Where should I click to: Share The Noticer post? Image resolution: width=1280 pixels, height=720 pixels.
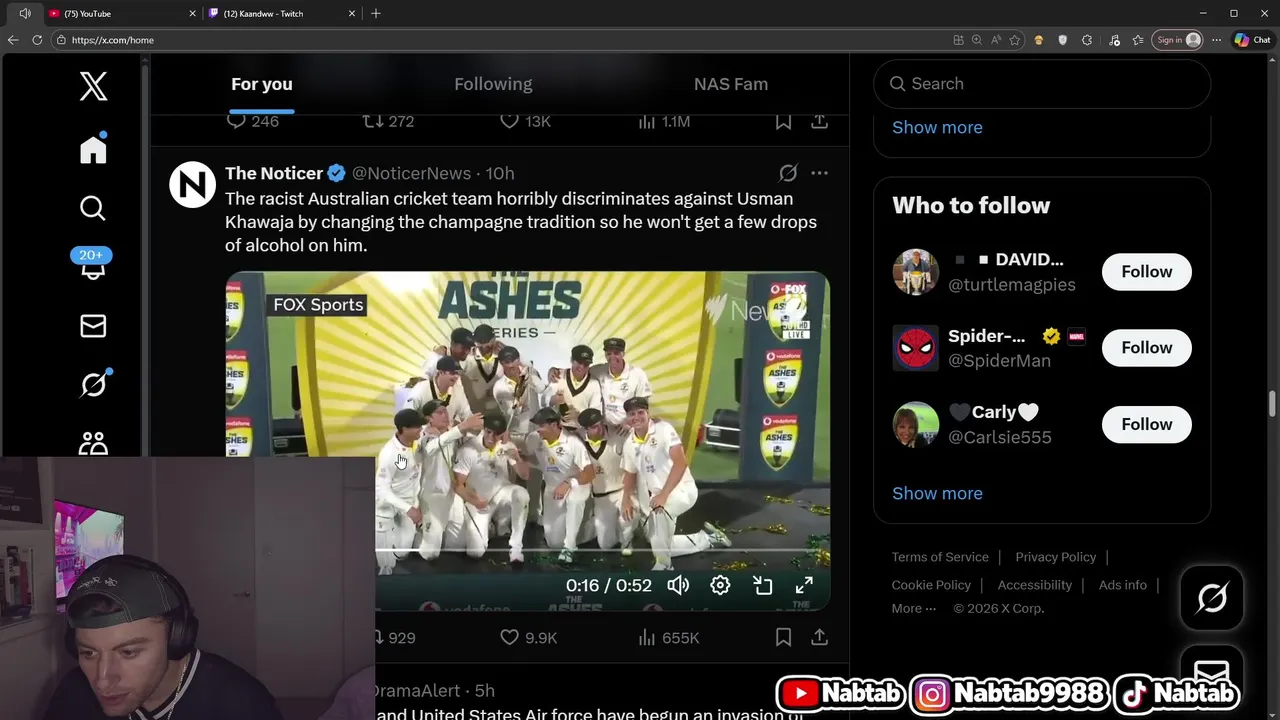click(819, 637)
